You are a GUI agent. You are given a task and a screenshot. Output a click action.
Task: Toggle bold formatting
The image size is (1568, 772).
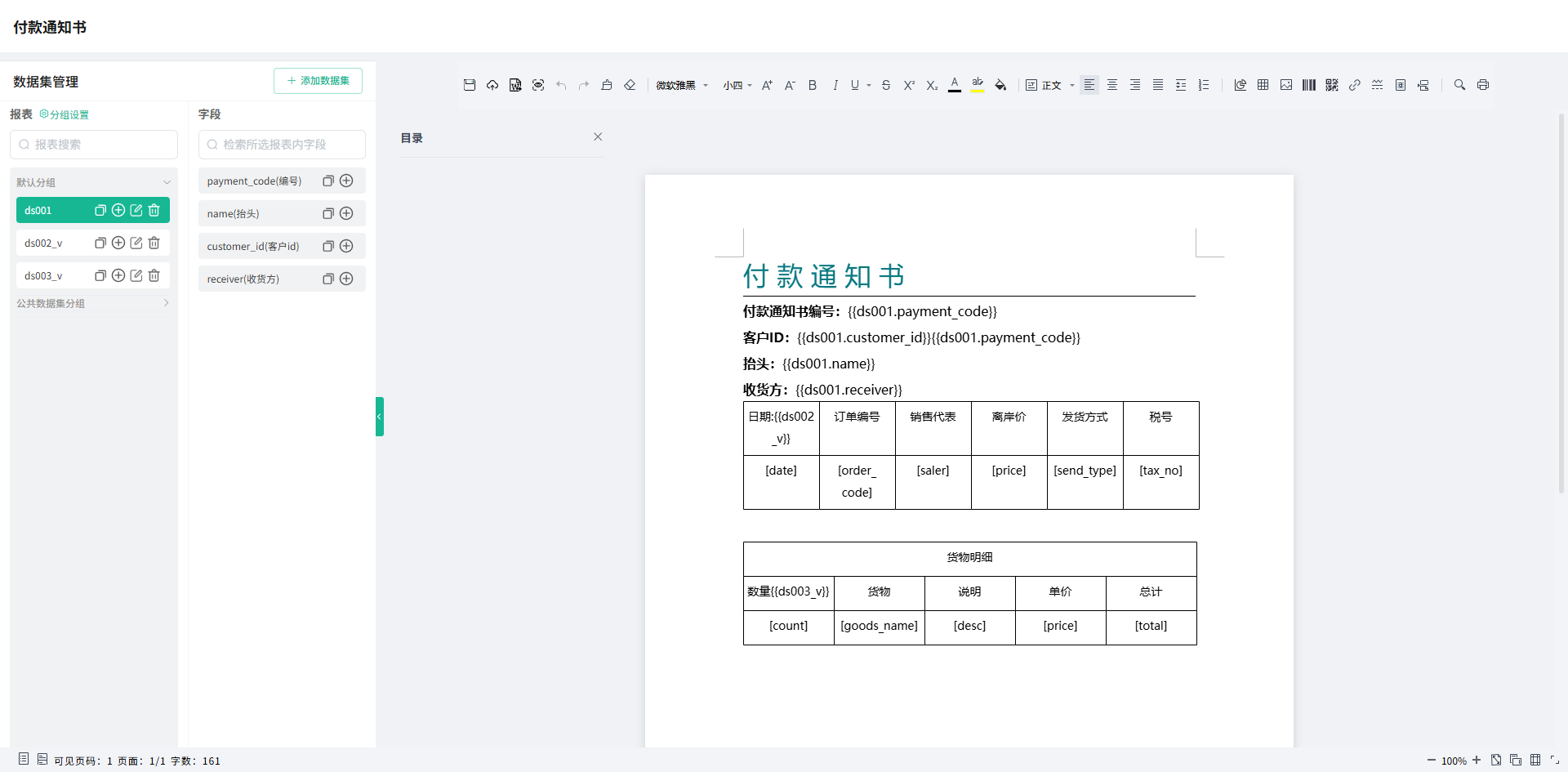coord(813,84)
